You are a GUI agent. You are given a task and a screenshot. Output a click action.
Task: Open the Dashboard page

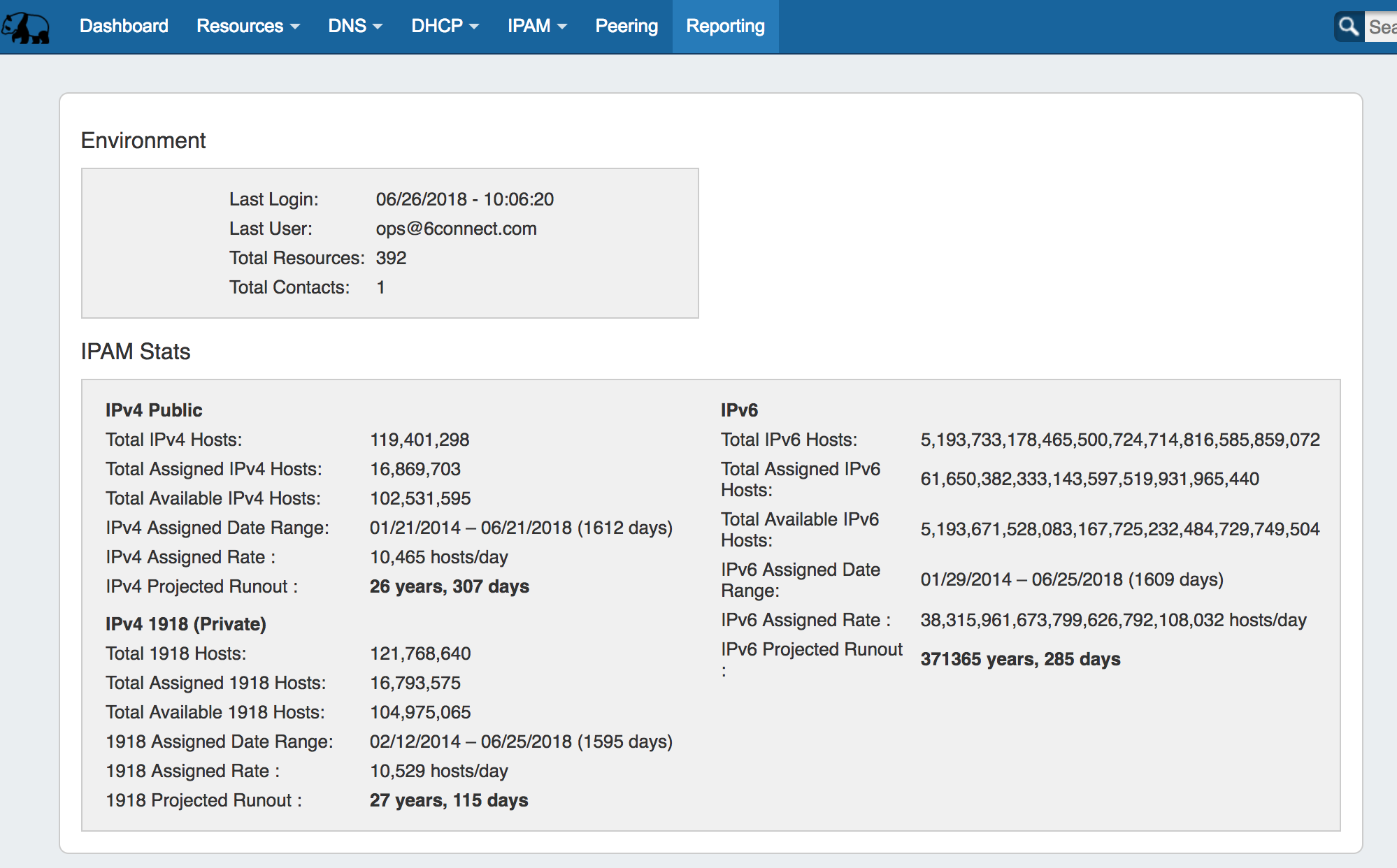(x=124, y=26)
